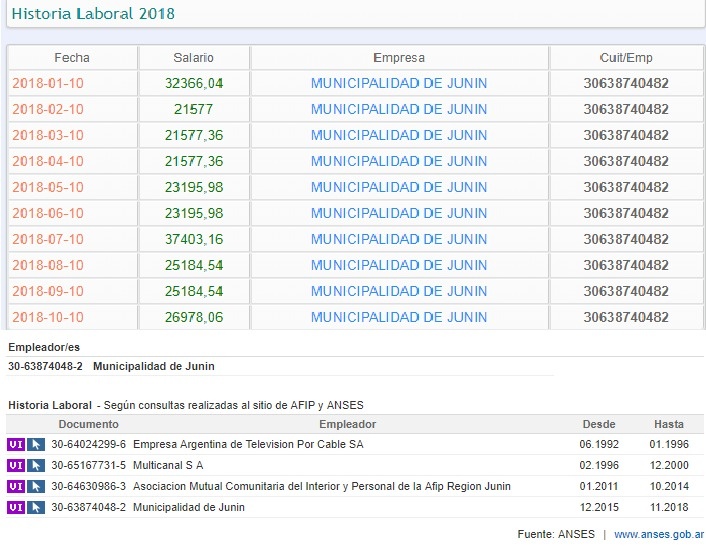Open MUNICIPALIDAD DE JUNIN link for 2018-10-10
Image resolution: width=706 pixels, height=550 pixels.
click(x=399, y=317)
